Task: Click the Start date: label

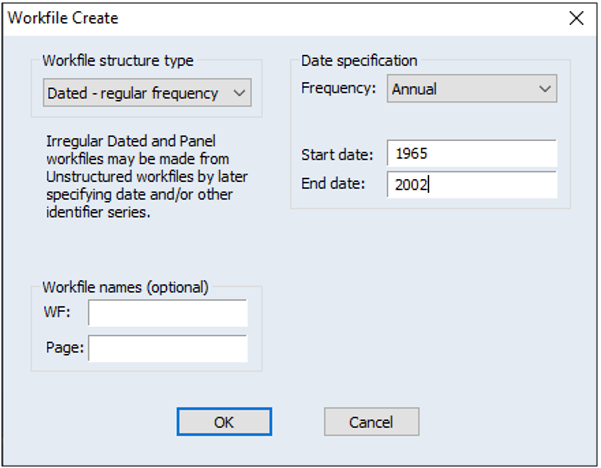Action: click(336, 155)
